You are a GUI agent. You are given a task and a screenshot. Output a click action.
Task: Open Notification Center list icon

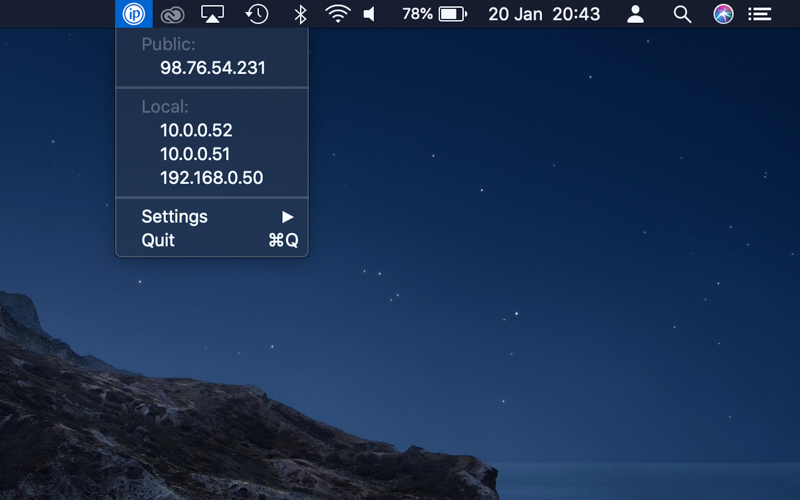[760, 14]
